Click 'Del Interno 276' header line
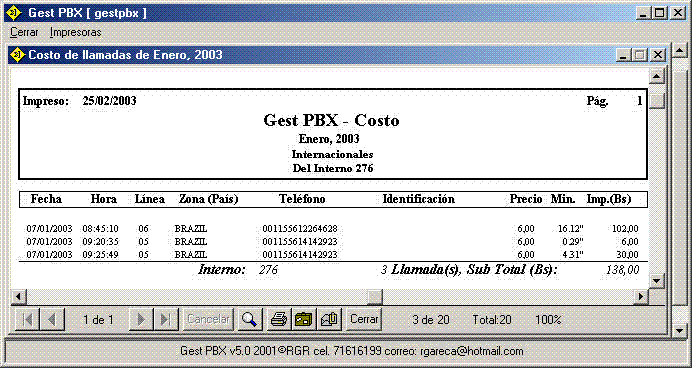Viewport: 692px width, 368px height. click(x=333, y=168)
